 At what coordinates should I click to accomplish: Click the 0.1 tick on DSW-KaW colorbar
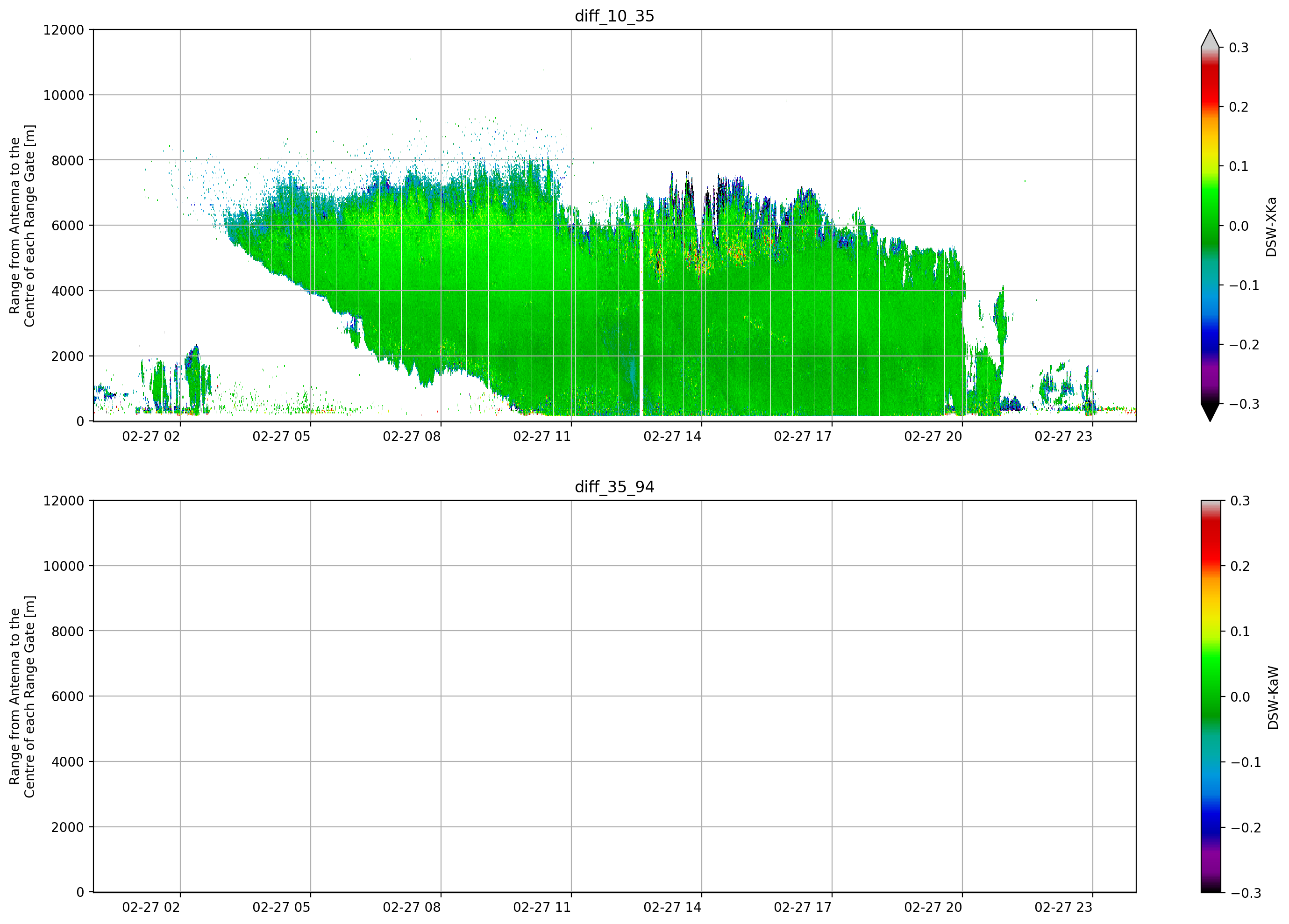pyautogui.click(x=1240, y=632)
